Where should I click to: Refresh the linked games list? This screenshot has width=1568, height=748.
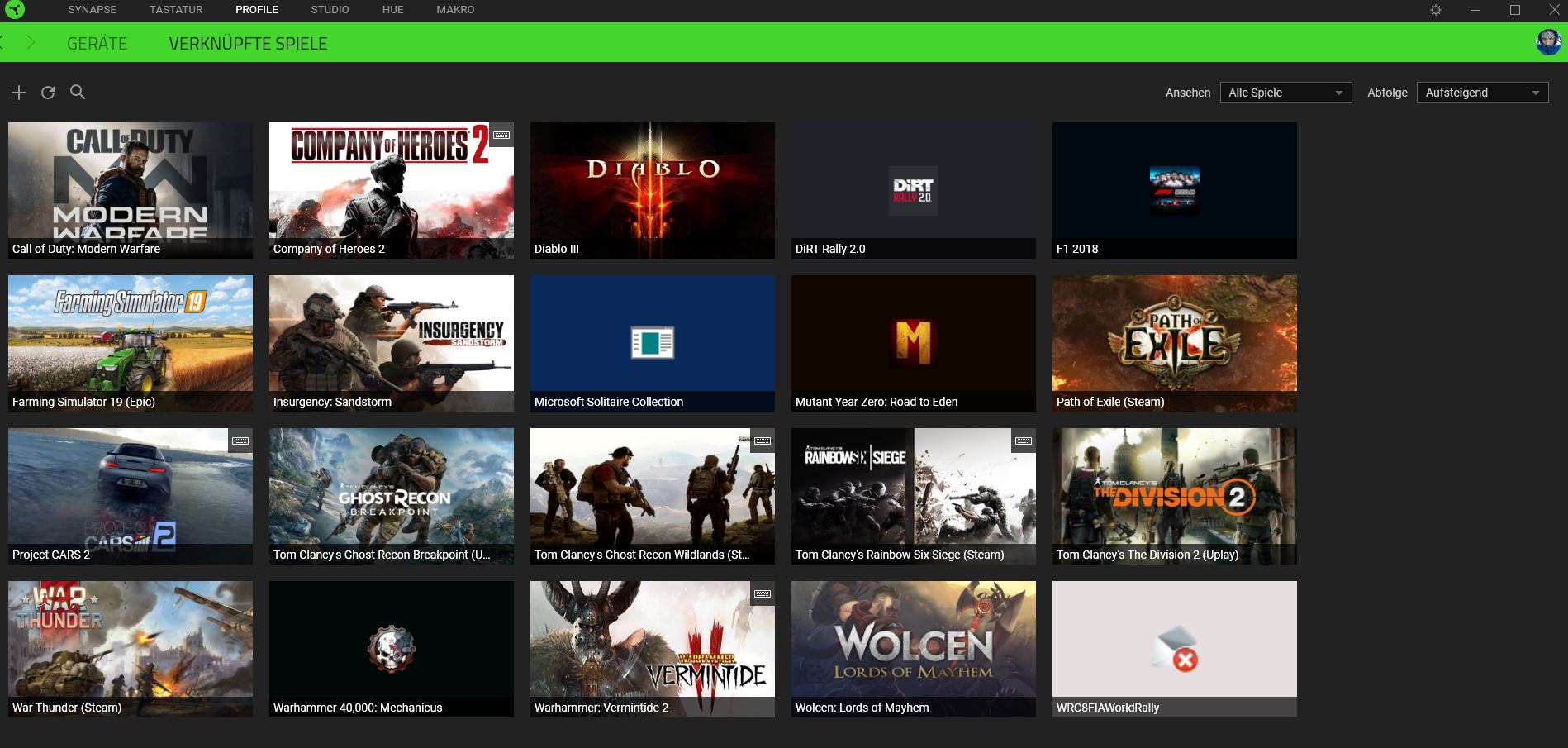48,92
